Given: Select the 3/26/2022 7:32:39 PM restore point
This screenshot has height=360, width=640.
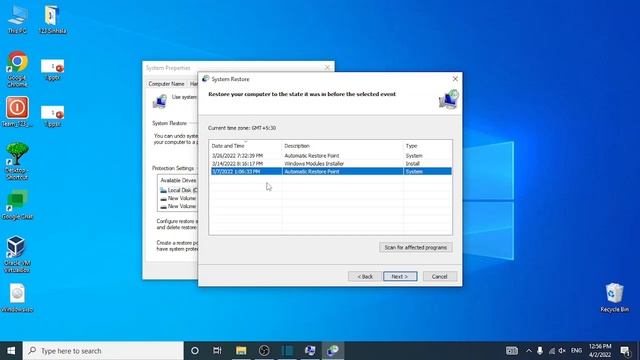Looking at the screenshot, I should pos(331,156).
